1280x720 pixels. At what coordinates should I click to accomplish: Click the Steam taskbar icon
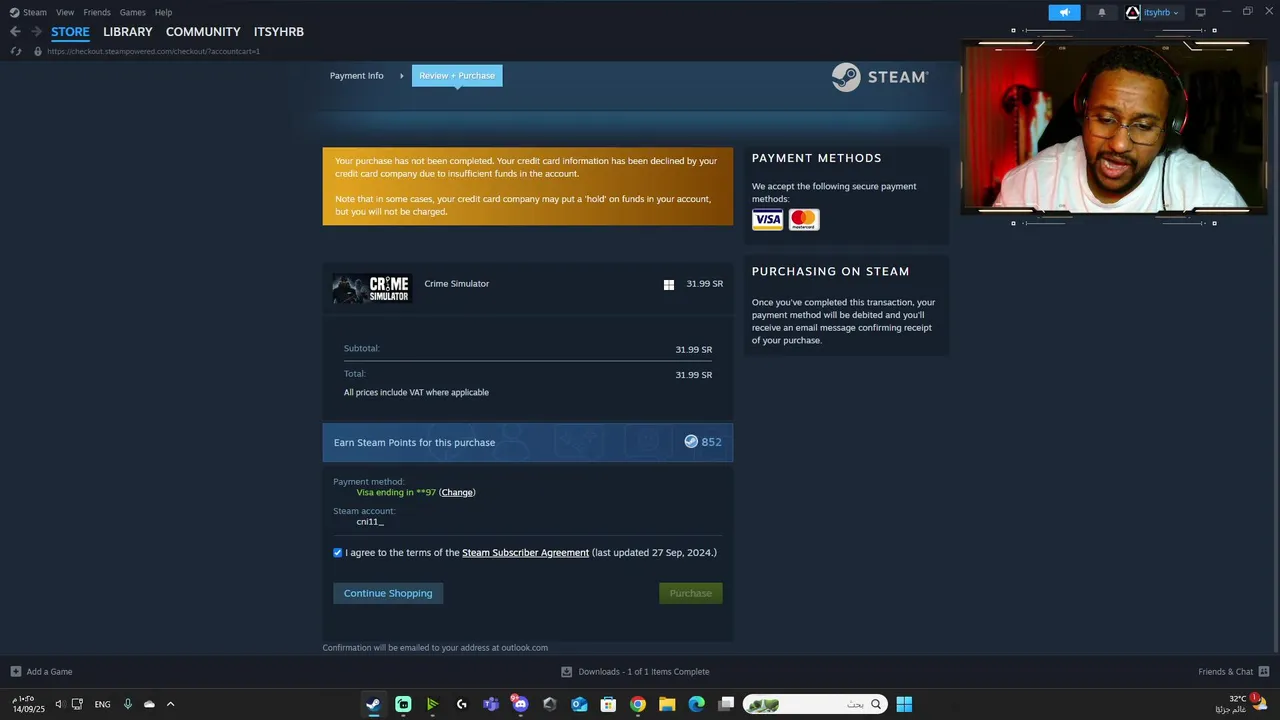pos(373,705)
